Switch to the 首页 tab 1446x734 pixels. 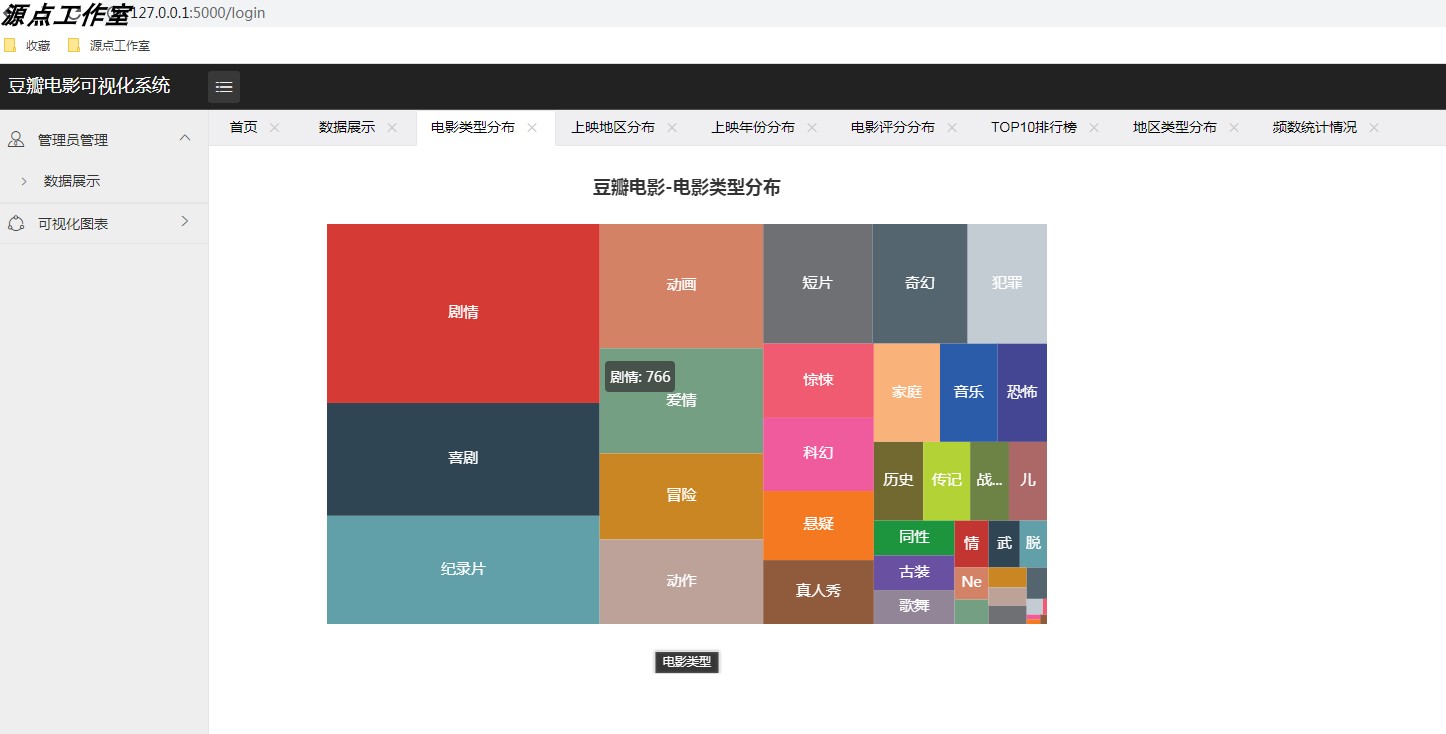point(243,127)
